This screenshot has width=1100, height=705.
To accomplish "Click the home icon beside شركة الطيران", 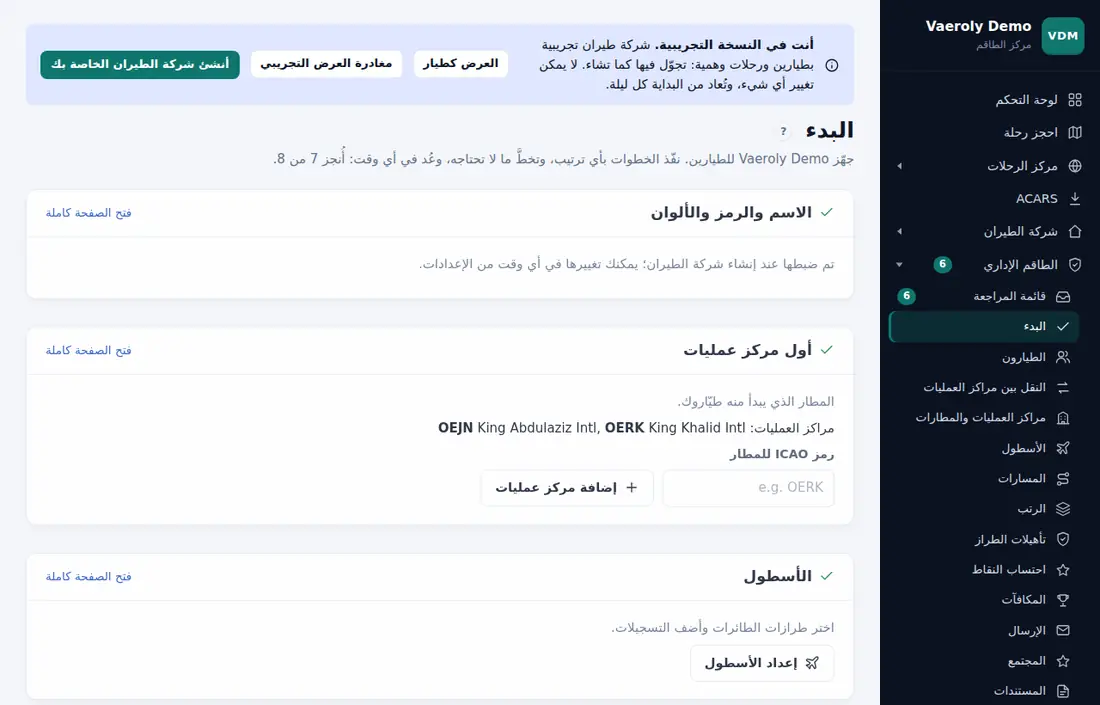I will [1075, 231].
